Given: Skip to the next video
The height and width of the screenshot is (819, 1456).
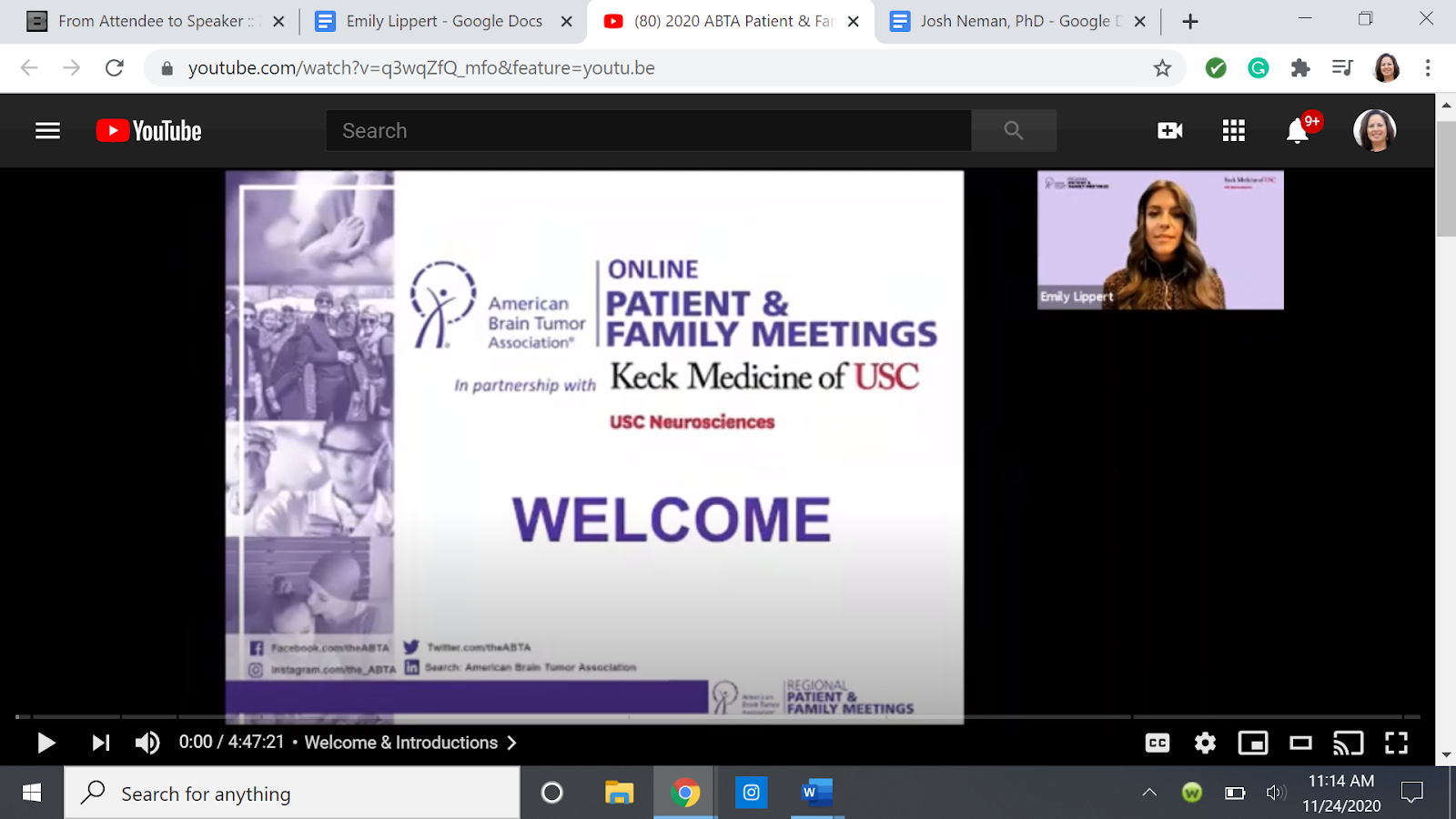Looking at the screenshot, I should 100,743.
